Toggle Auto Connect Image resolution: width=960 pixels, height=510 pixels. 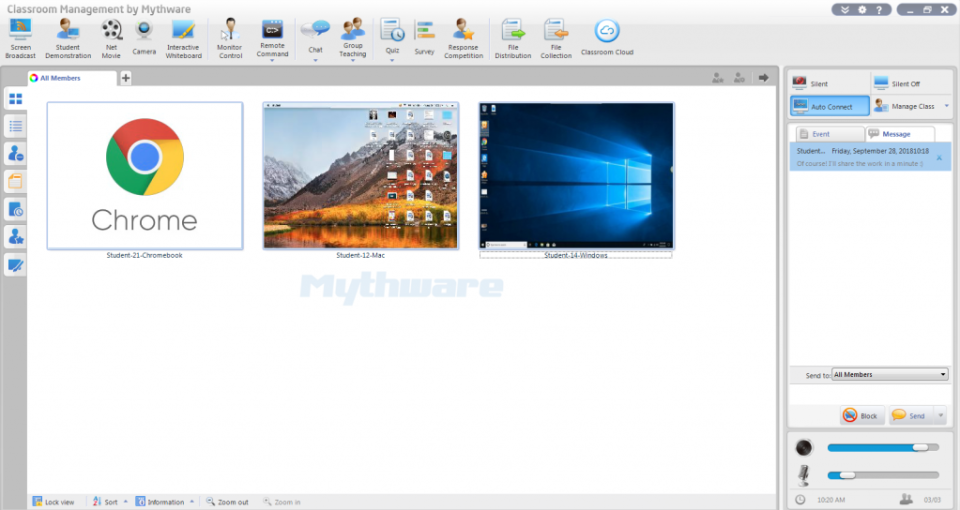pos(830,106)
